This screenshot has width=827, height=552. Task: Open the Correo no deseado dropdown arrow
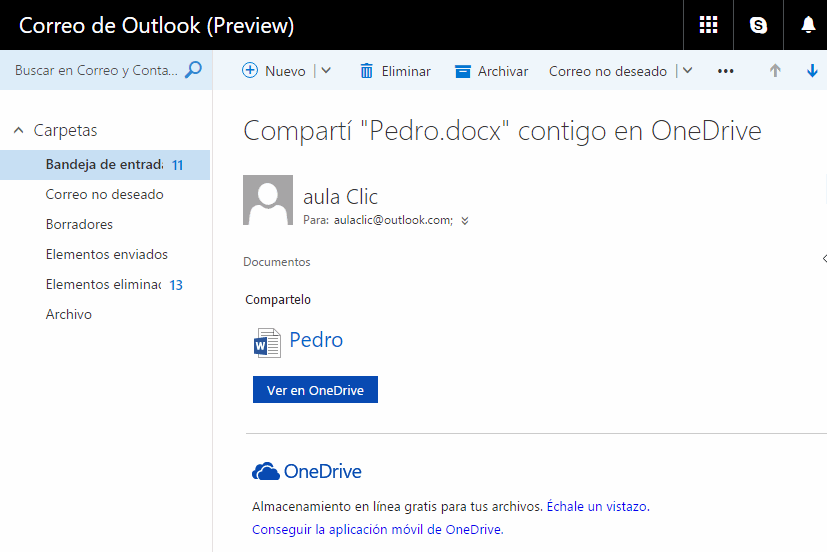click(x=687, y=71)
